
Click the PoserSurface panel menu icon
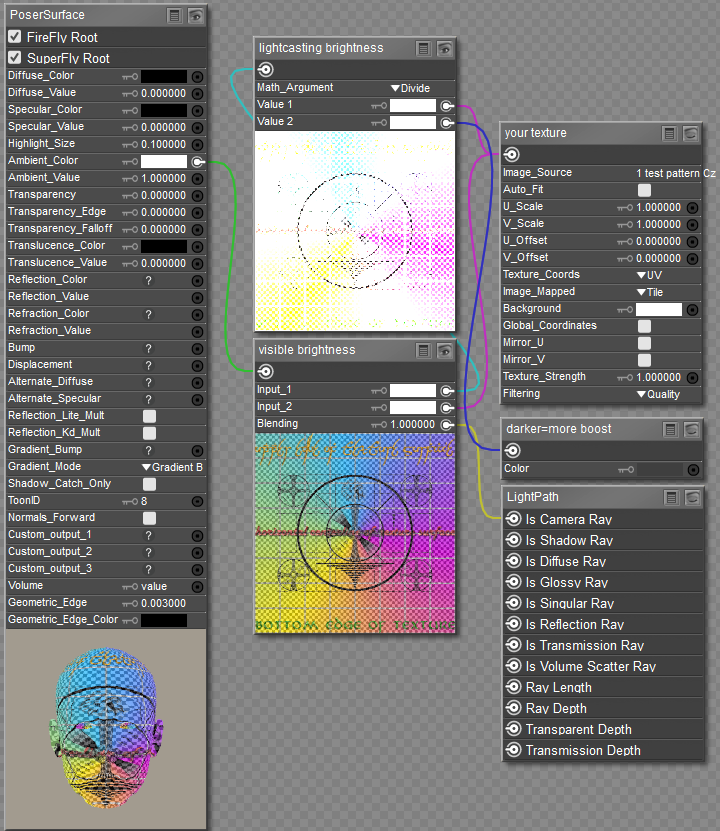(175, 15)
